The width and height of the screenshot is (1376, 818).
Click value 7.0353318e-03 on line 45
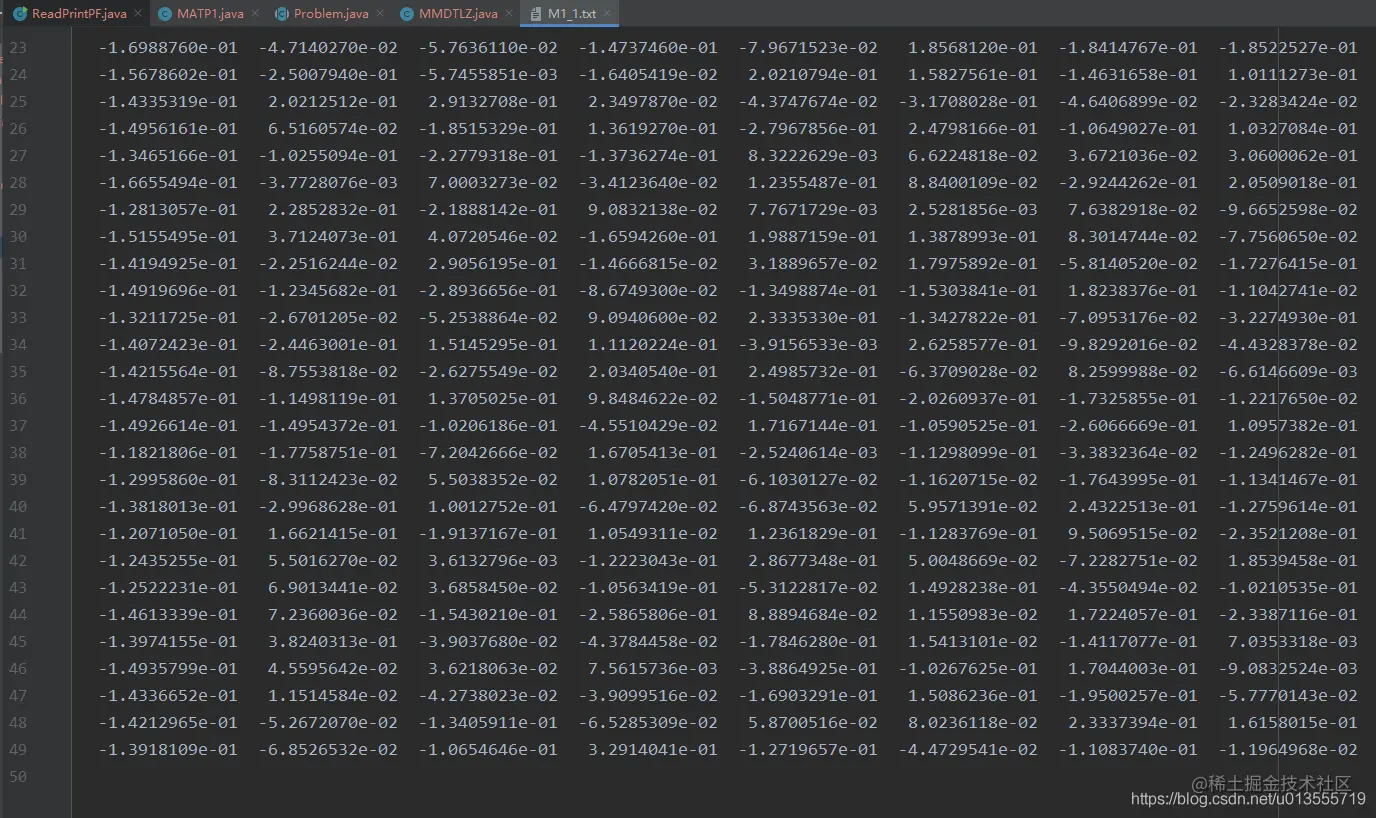1293,642
